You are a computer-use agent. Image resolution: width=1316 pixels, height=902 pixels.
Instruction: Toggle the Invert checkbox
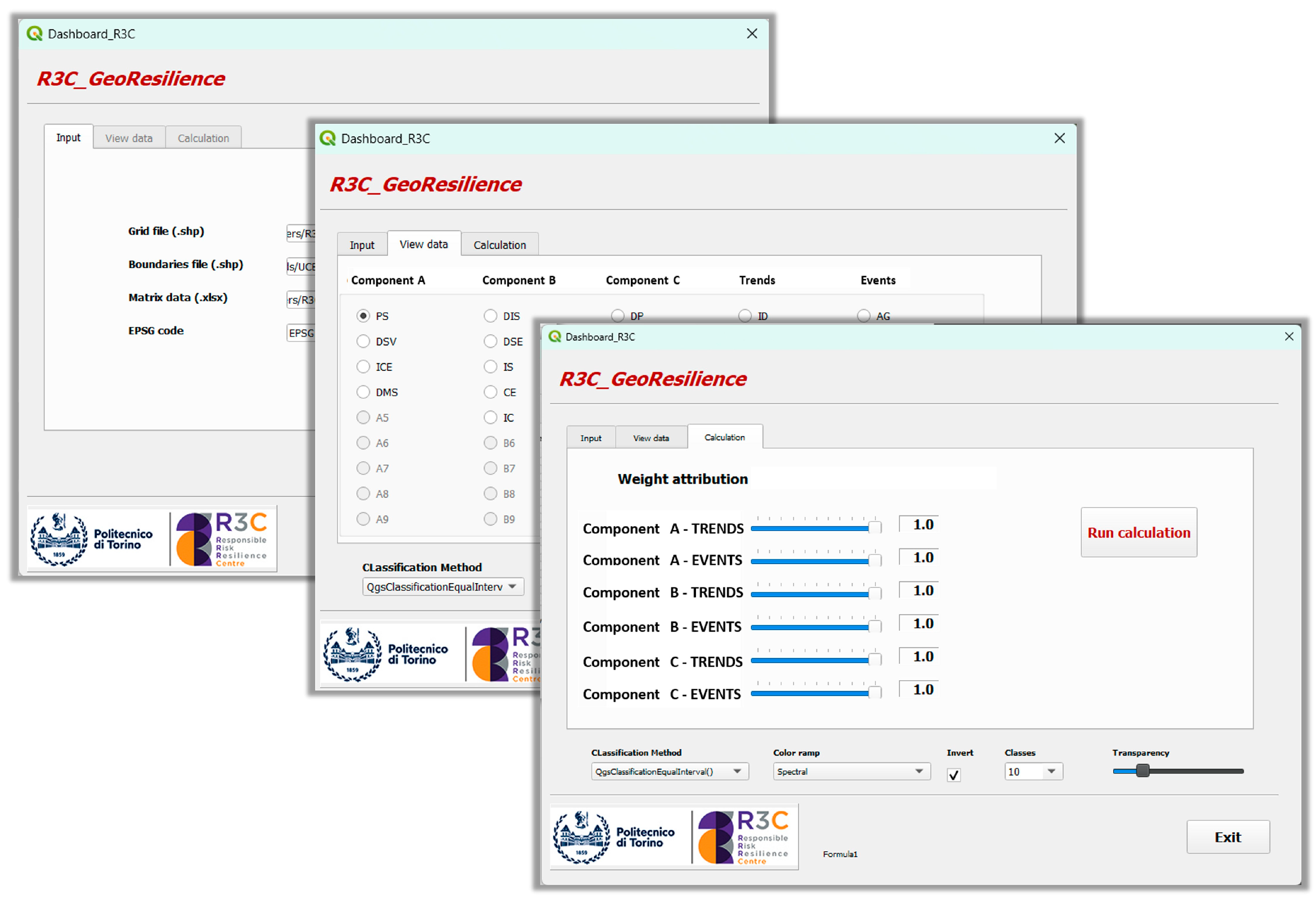[x=954, y=775]
